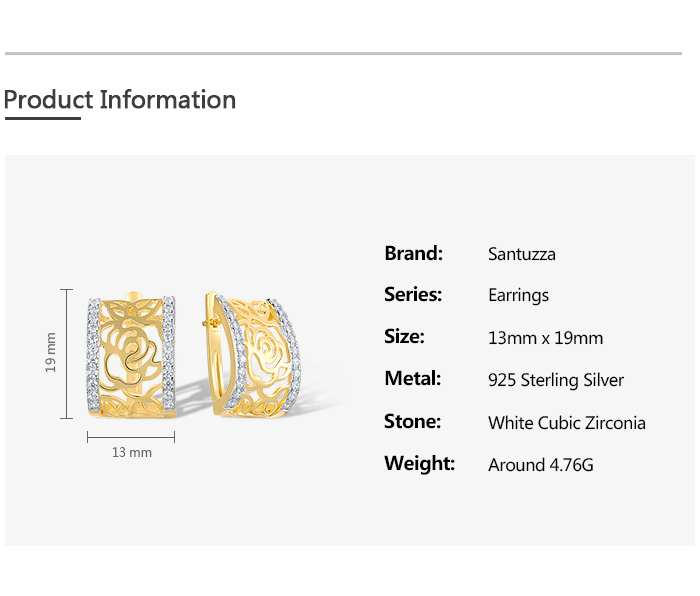Select the Brand: label

[x=413, y=254]
